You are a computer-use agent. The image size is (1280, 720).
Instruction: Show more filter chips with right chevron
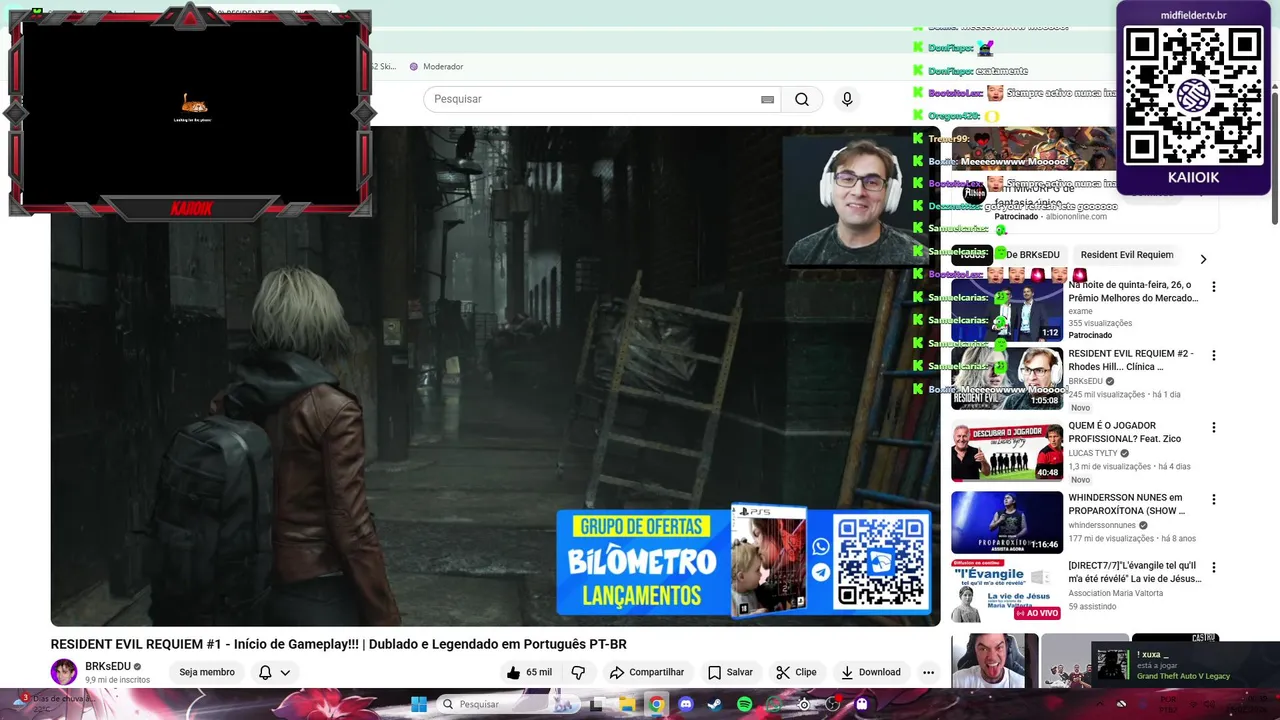(1203, 259)
